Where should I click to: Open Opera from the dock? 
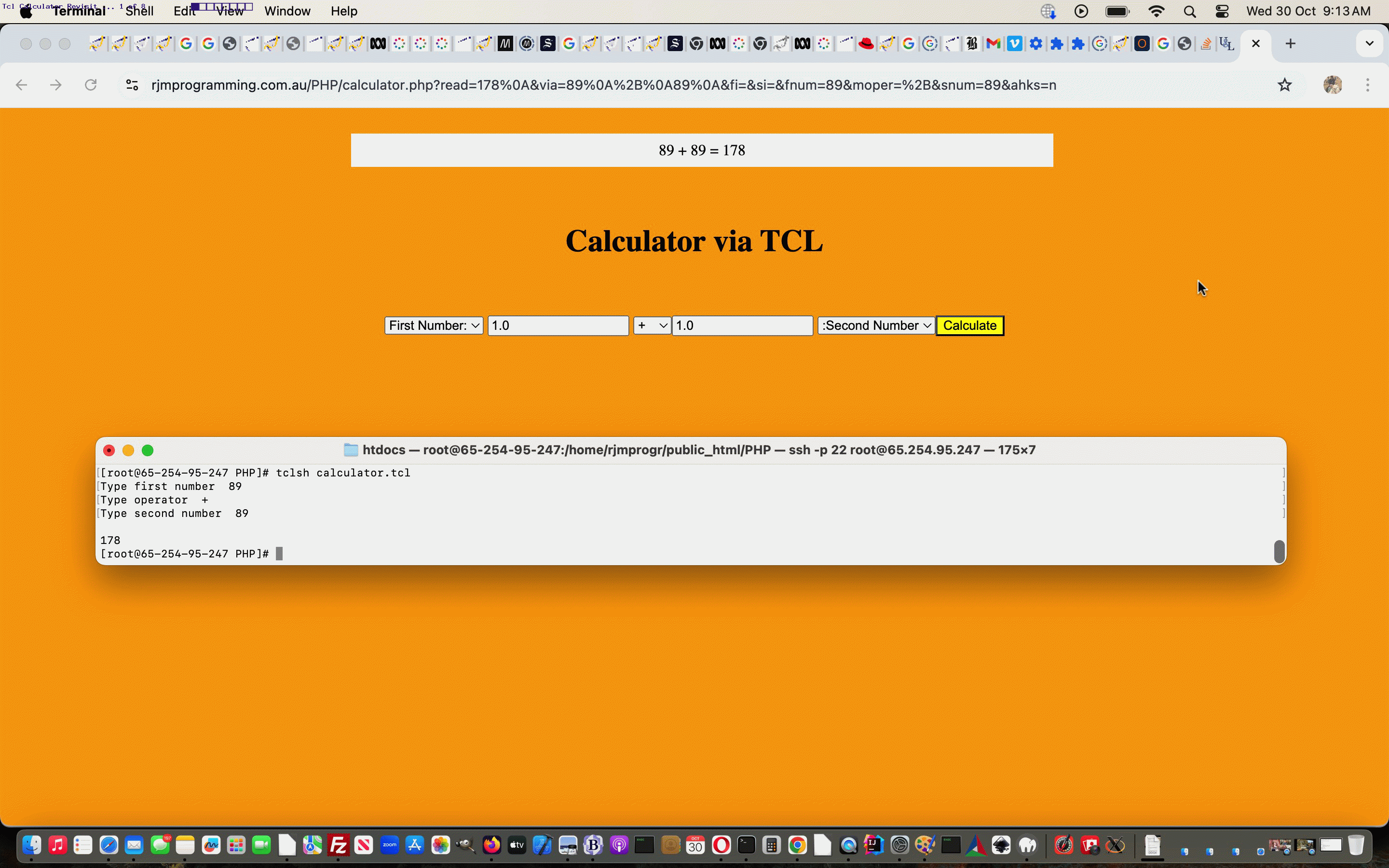721,845
